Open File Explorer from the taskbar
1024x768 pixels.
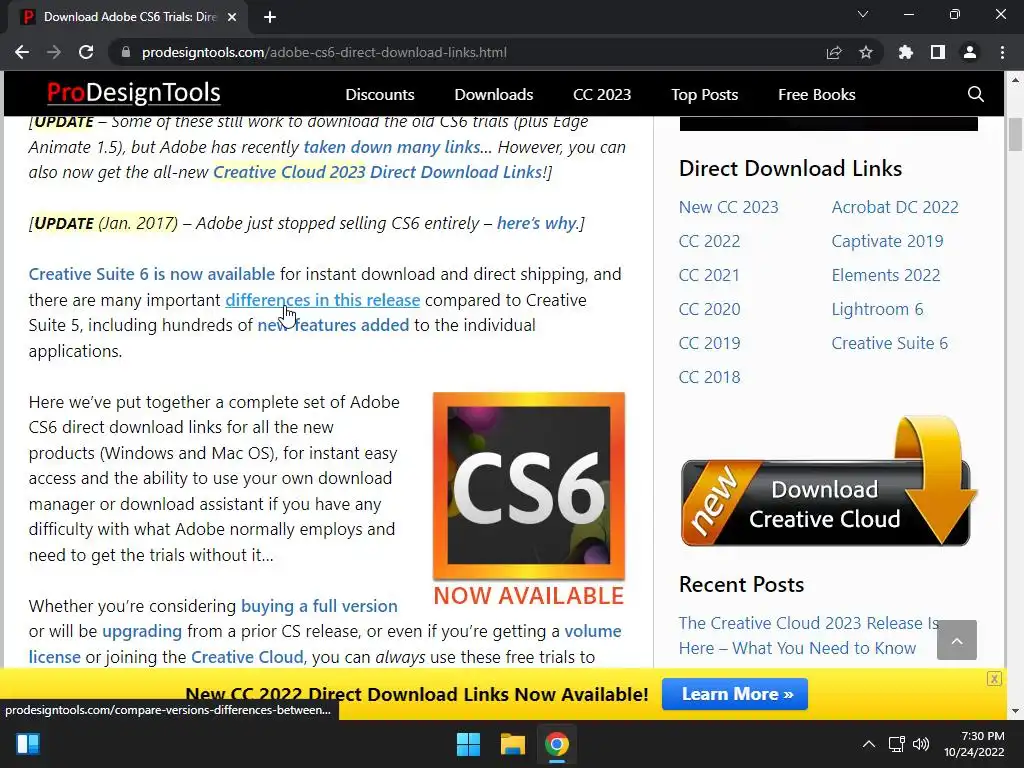tap(513, 744)
